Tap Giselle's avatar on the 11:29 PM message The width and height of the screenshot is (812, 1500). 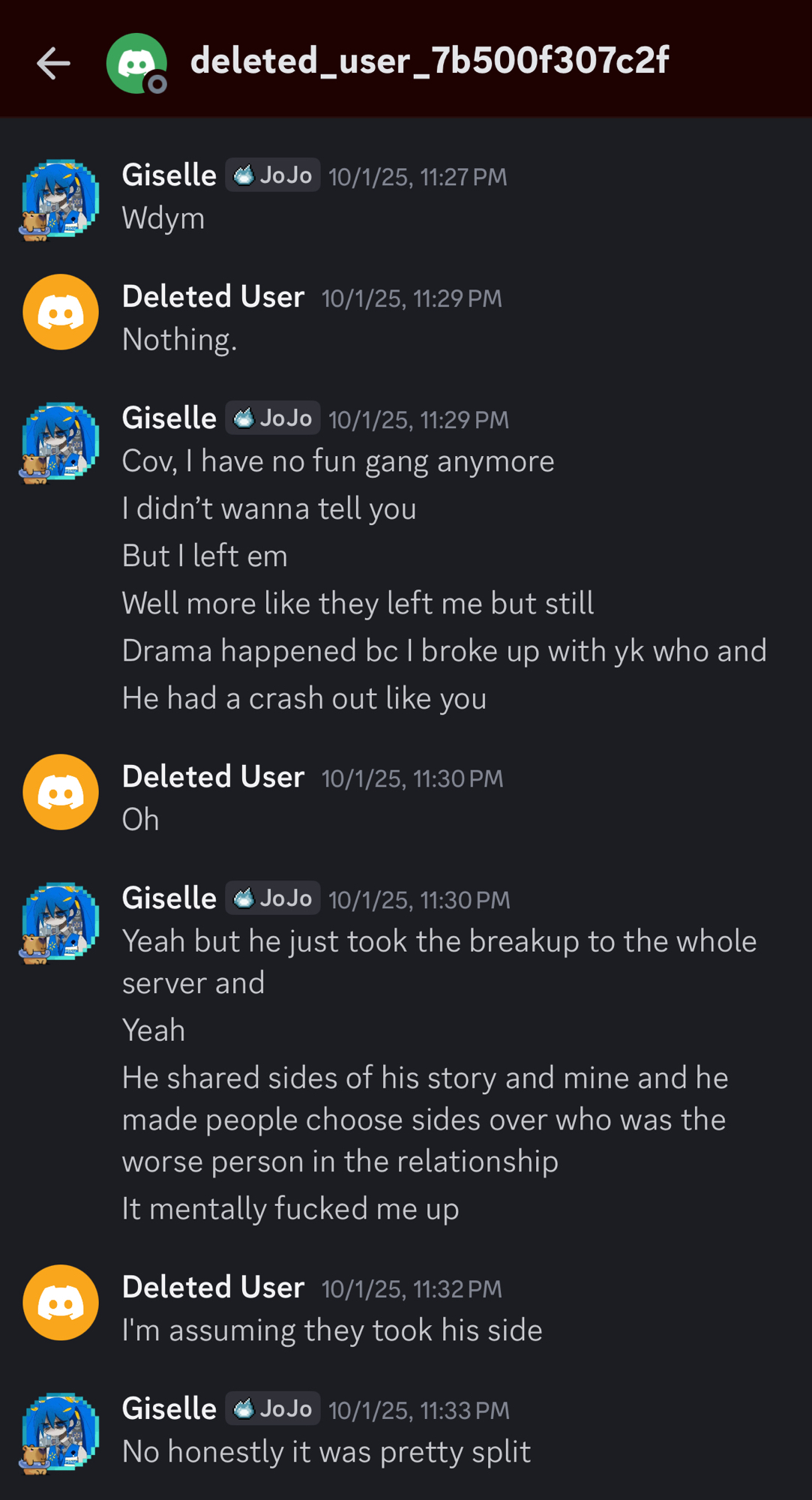(x=60, y=442)
